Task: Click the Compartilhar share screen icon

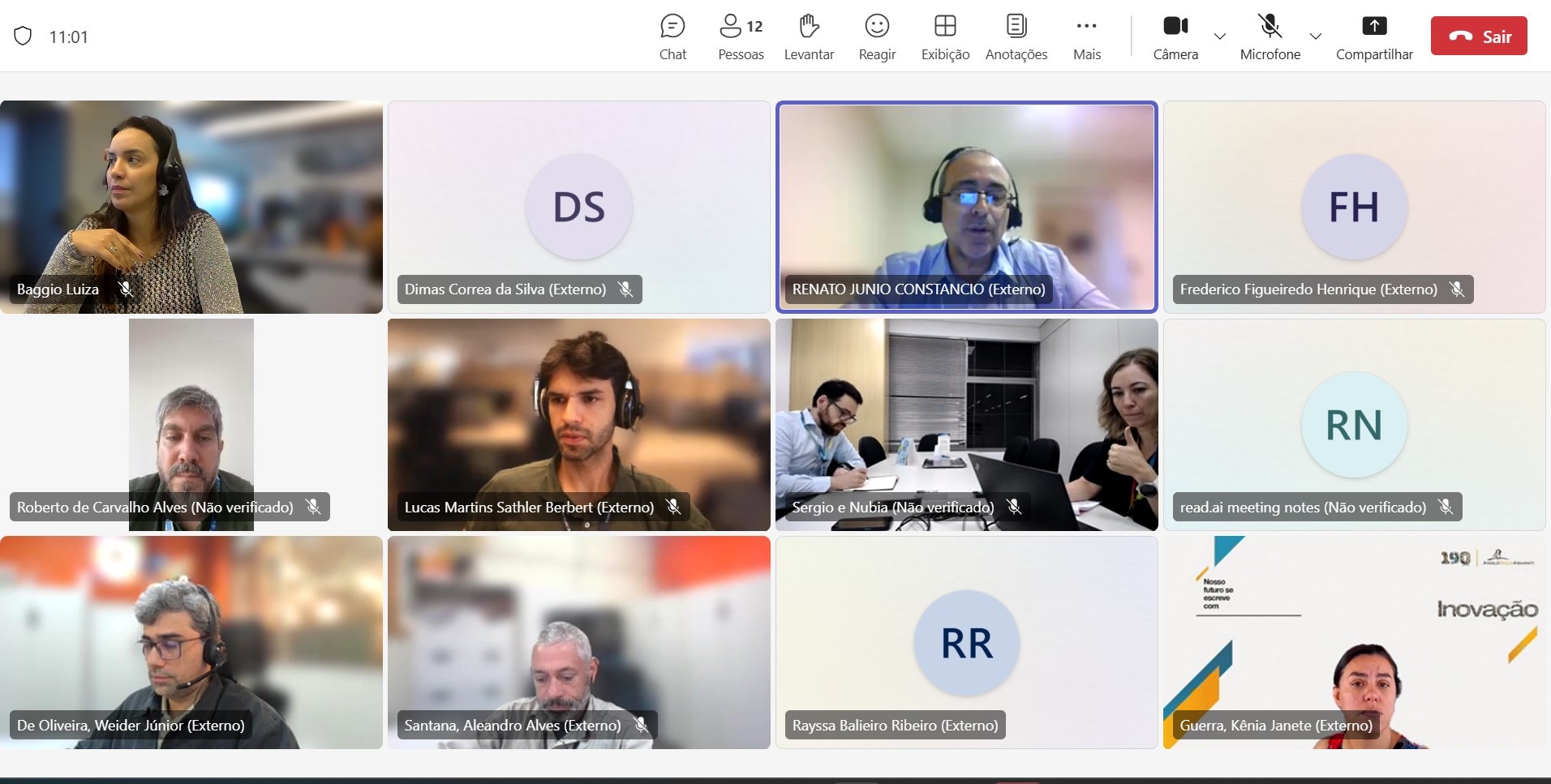Action: point(1374,27)
